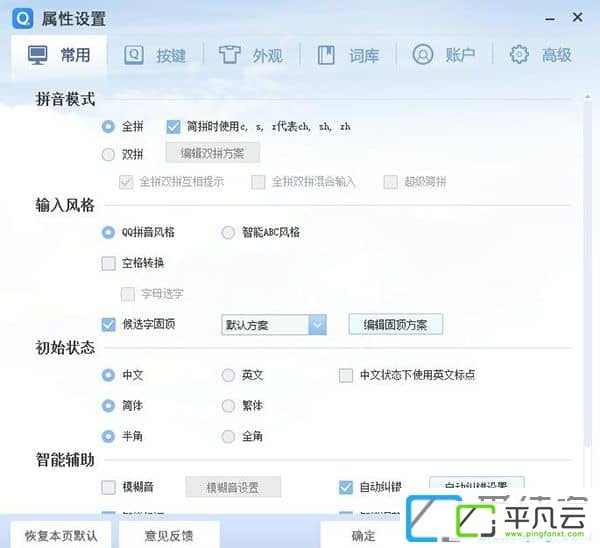Click the 编辑双拼方案 button
600x548 pixels.
point(212,153)
